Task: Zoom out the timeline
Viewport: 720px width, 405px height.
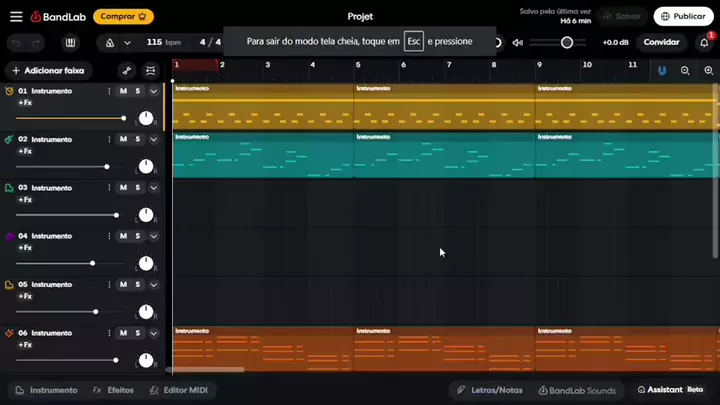Action: (x=685, y=71)
